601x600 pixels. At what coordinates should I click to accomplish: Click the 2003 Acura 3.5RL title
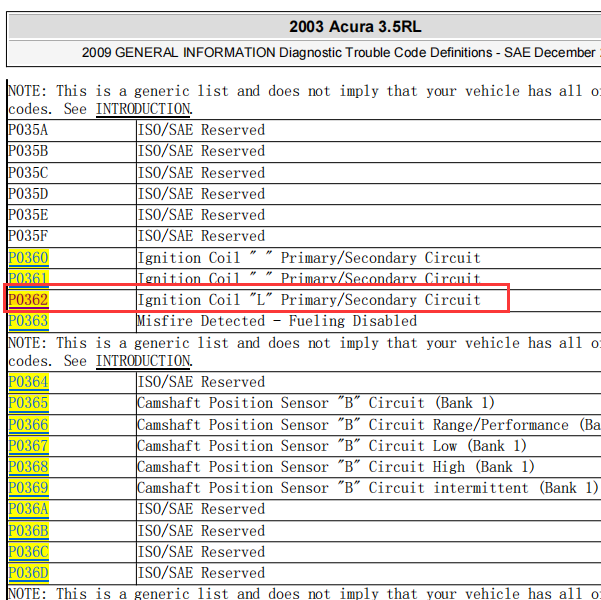pos(355,27)
